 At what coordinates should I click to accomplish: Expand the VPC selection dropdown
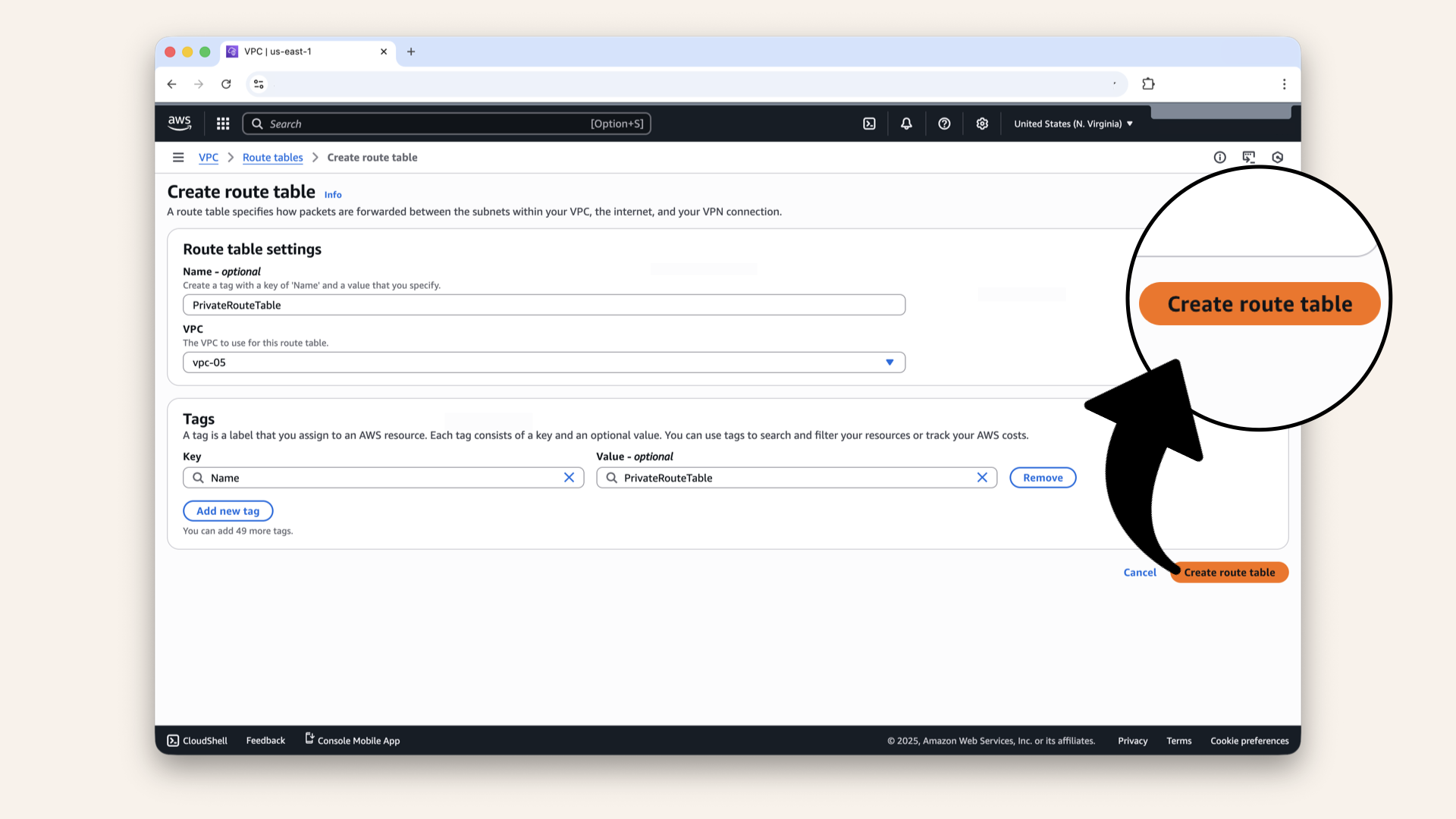point(890,362)
